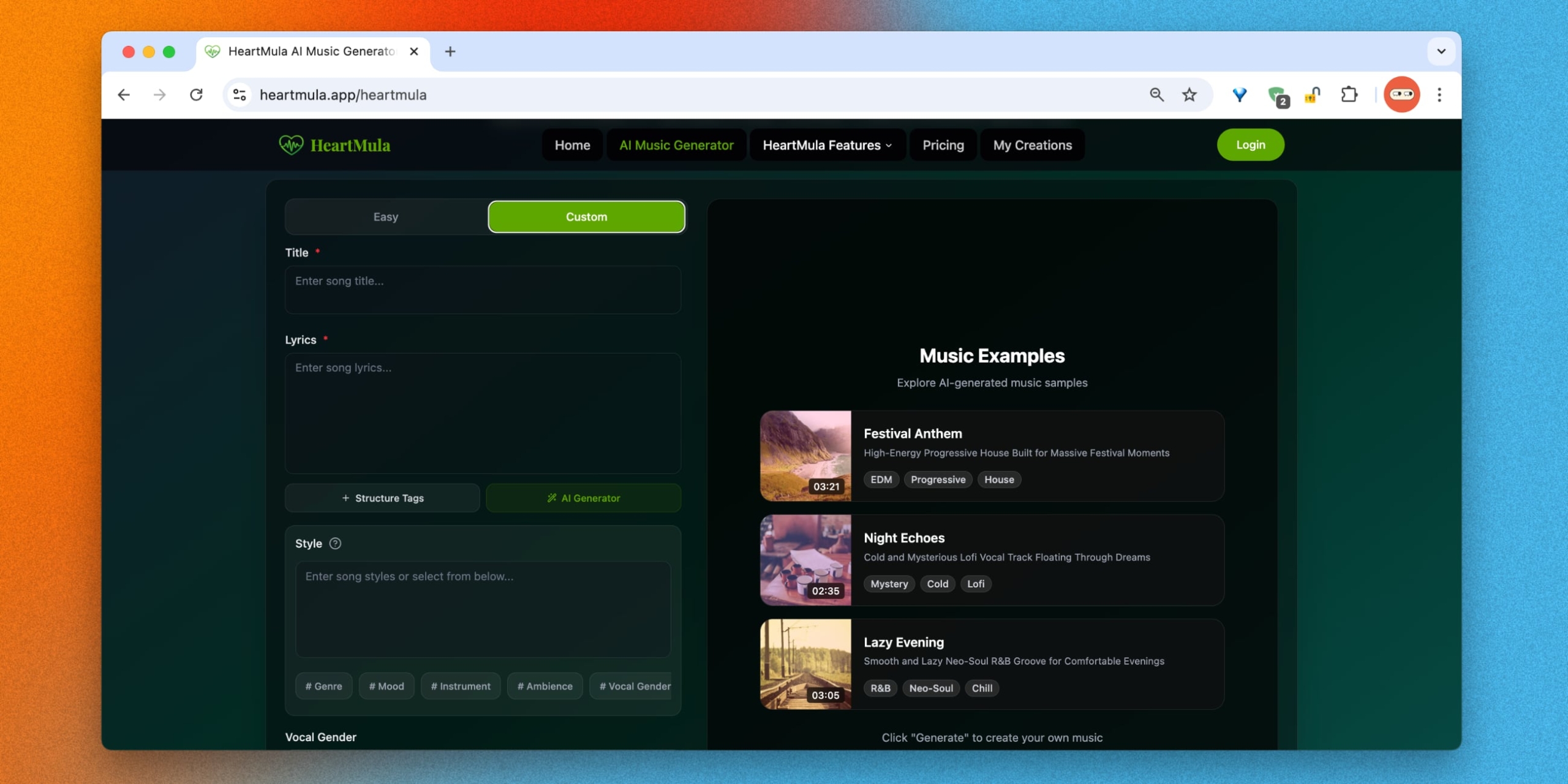Reload the page with refresh icon
Screen dimensions: 1568x784
point(196,95)
